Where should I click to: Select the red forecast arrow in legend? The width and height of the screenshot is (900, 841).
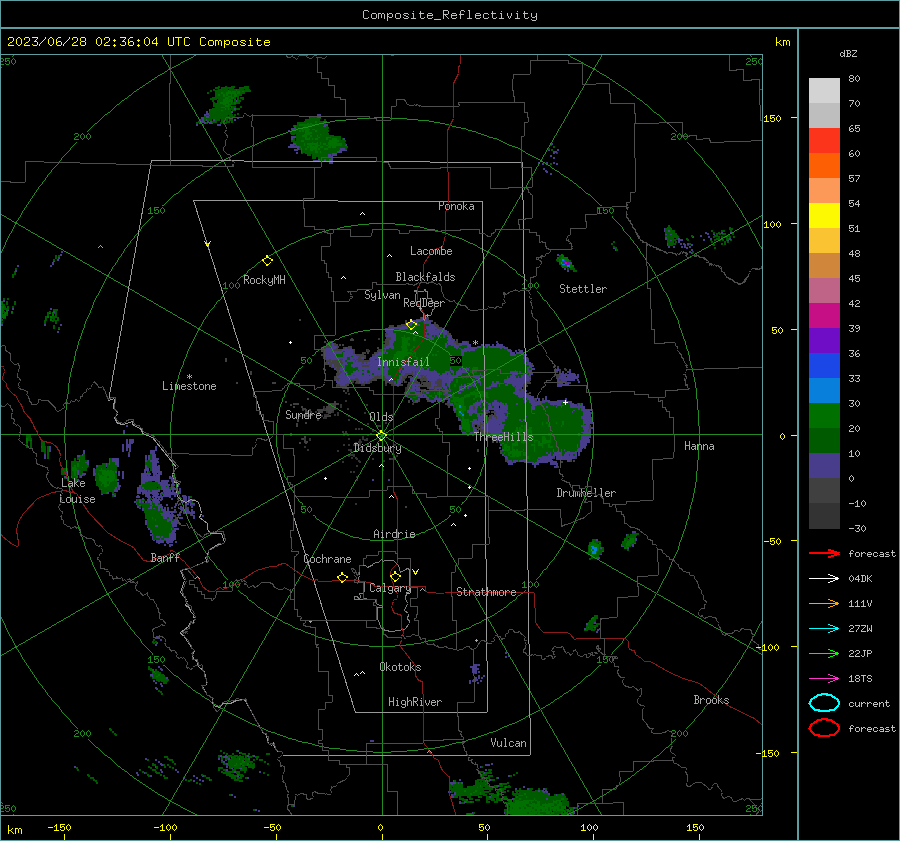pos(824,553)
